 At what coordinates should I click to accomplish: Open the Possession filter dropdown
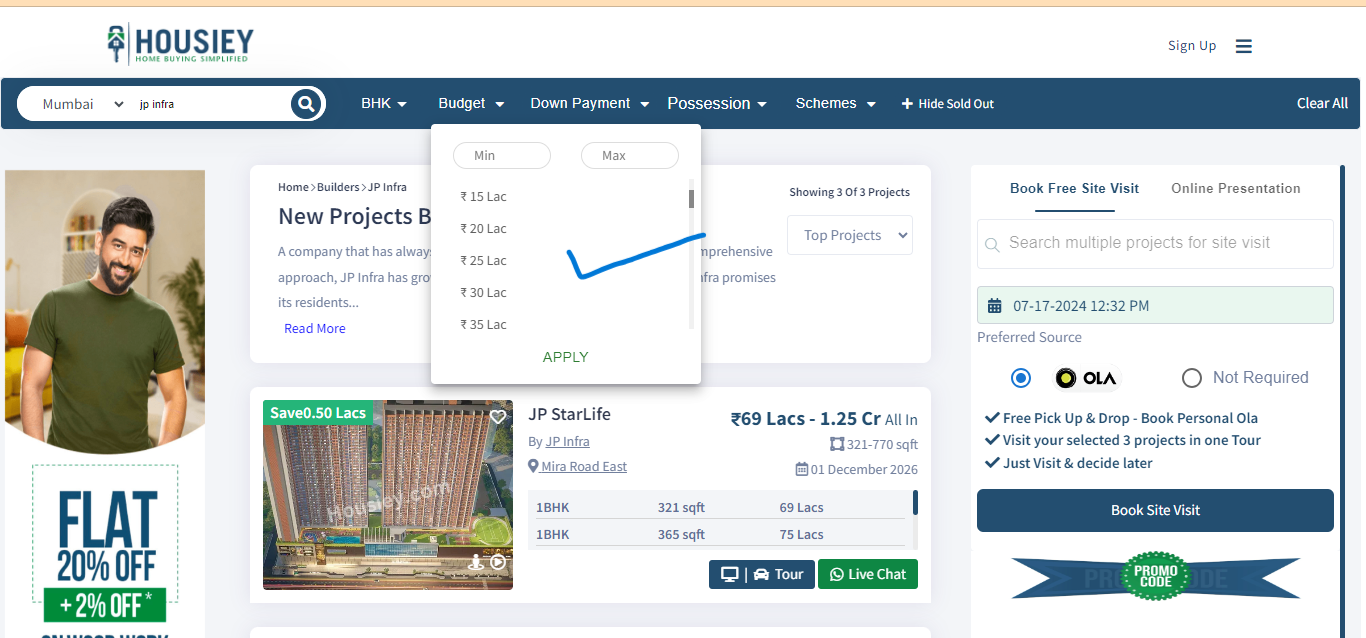click(x=717, y=104)
